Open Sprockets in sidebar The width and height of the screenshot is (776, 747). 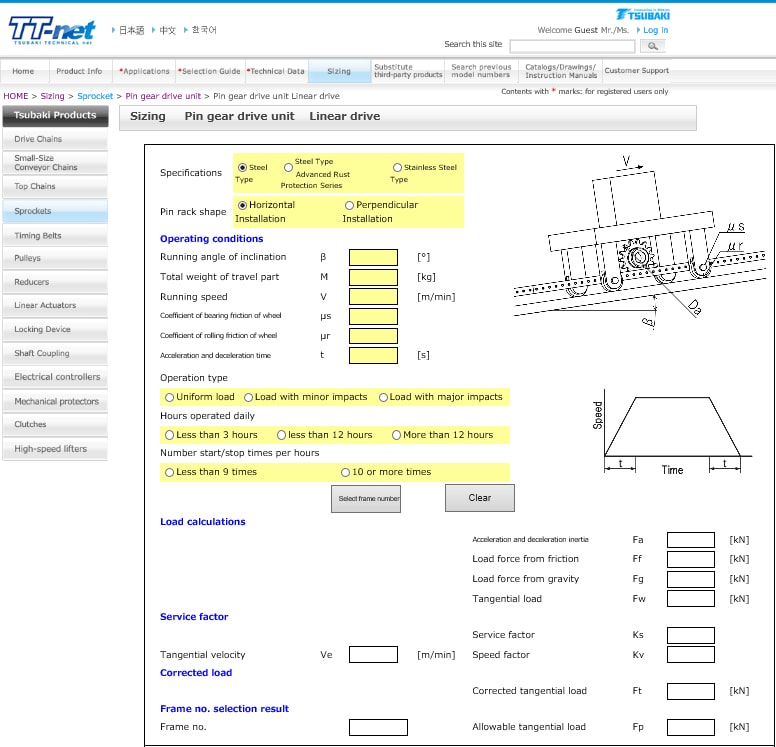point(55,211)
